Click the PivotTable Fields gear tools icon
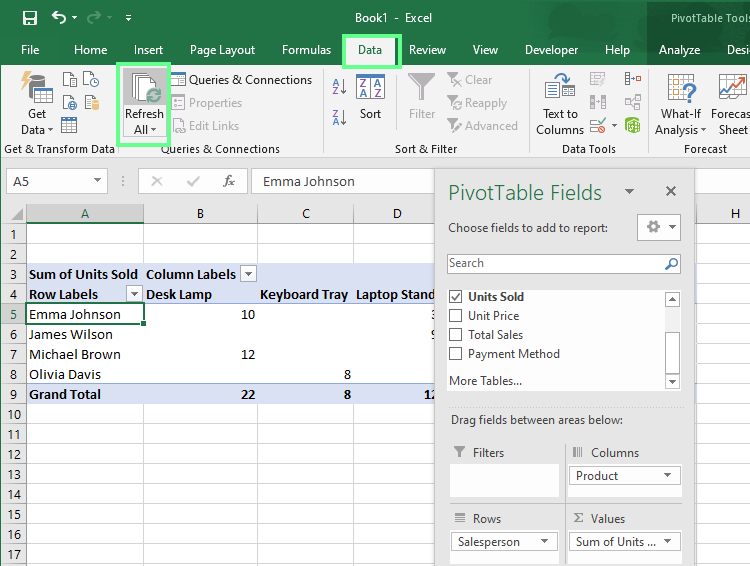The height and width of the screenshot is (566, 750). [x=653, y=227]
